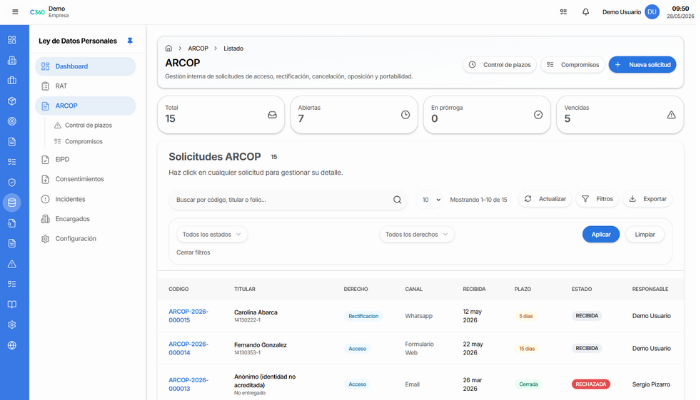Click the ARCOP breadcrumb link
Image resolution: width=700 pixels, height=400 pixels.
[x=198, y=48]
